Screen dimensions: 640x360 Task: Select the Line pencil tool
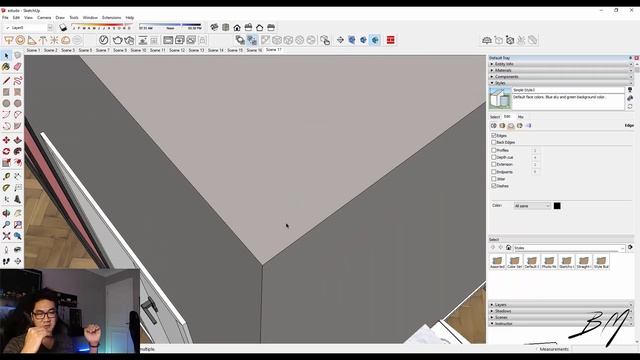pyautogui.click(x=6, y=81)
